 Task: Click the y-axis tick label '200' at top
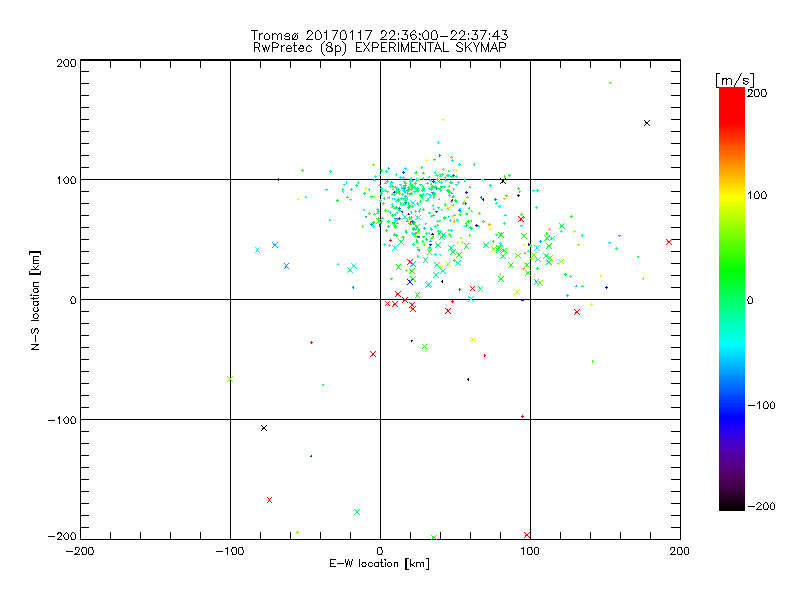pos(67,63)
